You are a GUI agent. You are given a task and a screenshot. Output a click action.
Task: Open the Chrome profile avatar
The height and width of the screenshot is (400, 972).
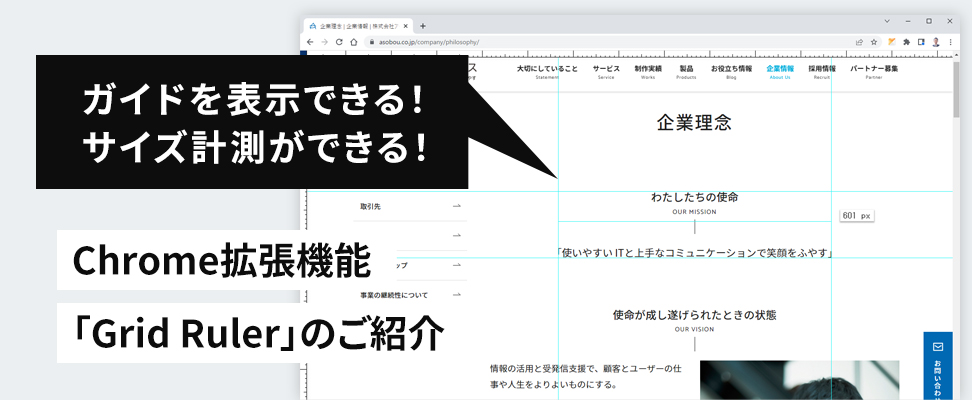(936, 42)
